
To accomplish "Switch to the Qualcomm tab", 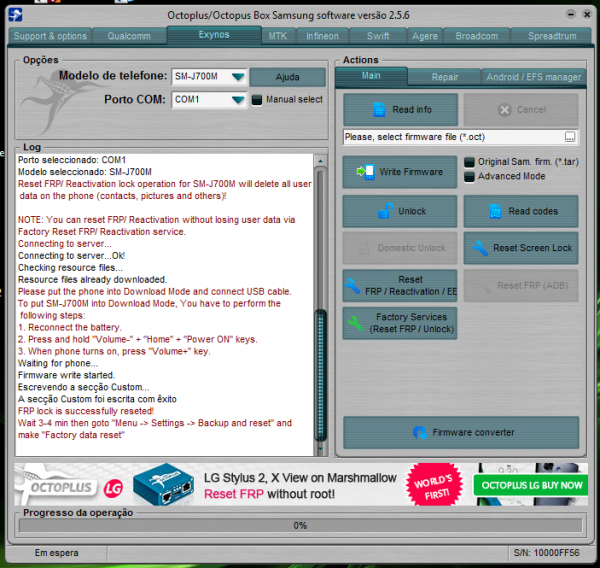I will (129, 36).
